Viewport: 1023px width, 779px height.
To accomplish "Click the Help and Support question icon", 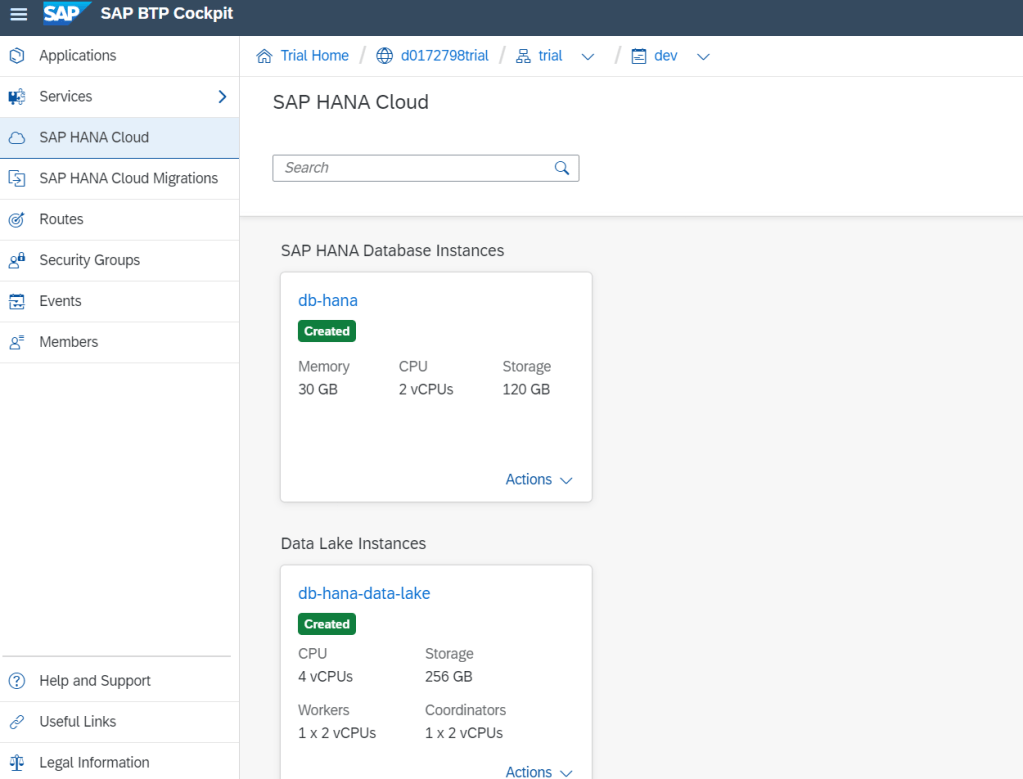I will click(16, 681).
